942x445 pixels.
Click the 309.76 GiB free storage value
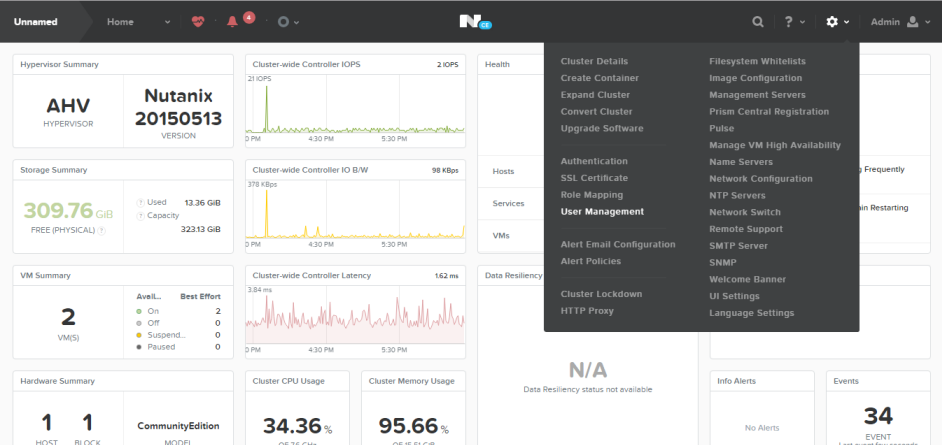pos(68,211)
